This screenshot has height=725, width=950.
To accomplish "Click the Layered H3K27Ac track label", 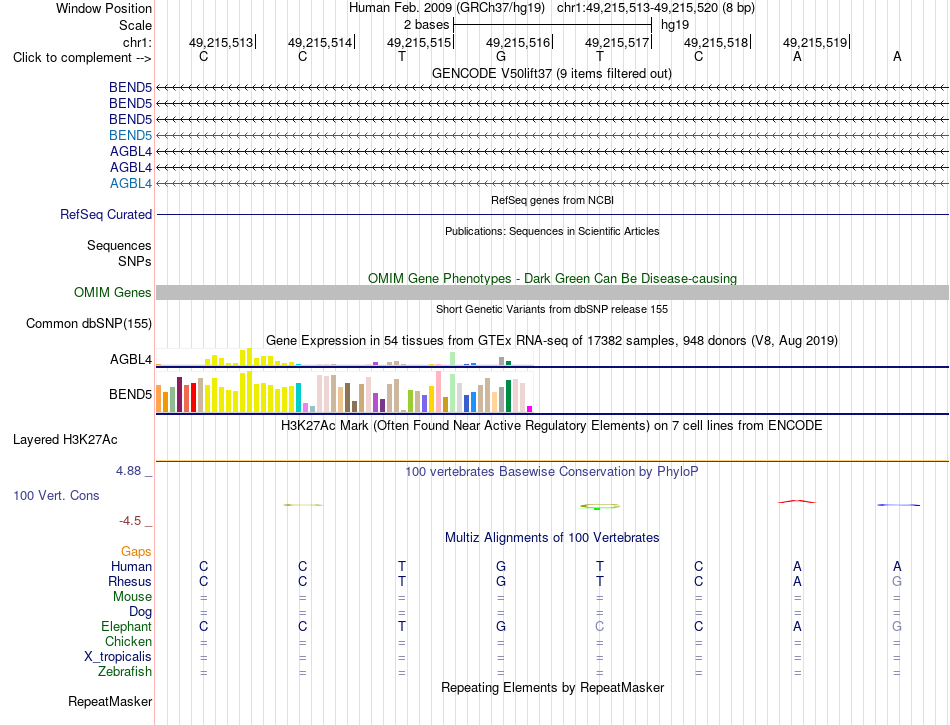I will point(65,440).
